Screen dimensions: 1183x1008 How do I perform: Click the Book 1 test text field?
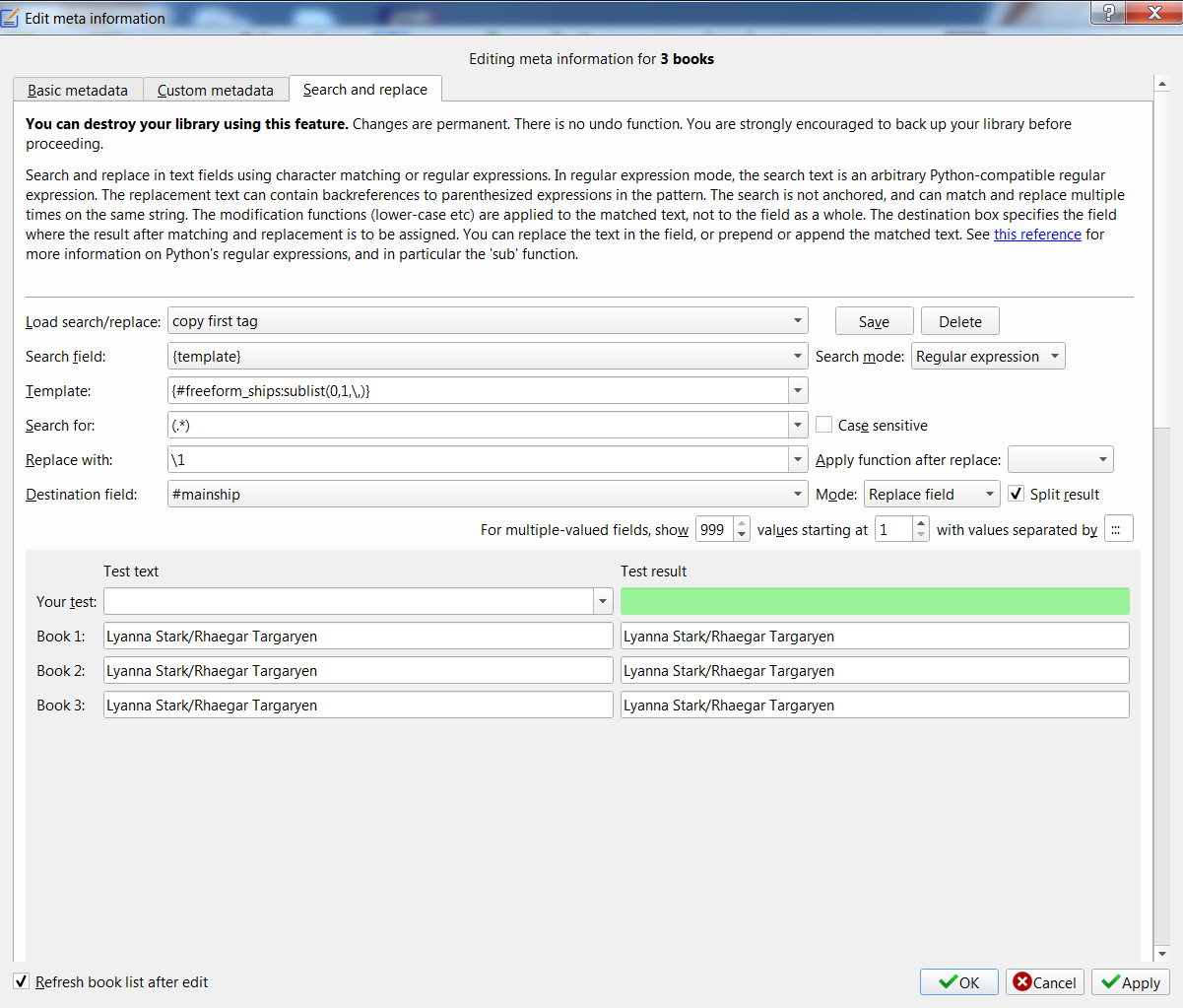pyautogui.click(x=359, y=636)
